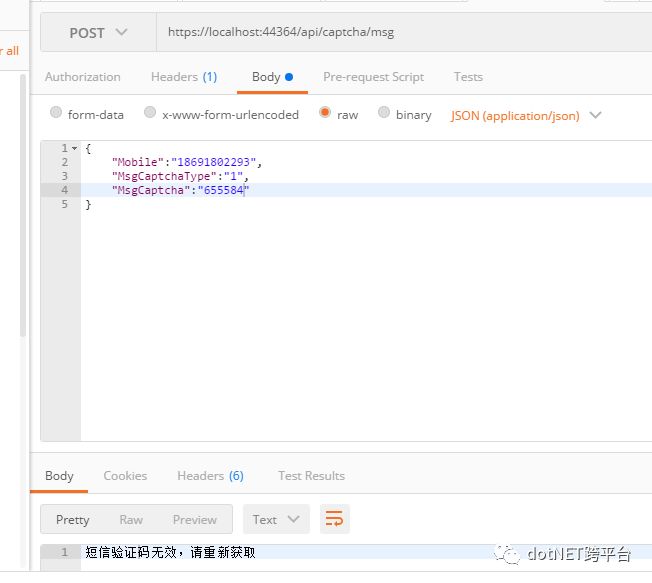The image size is (652, 583).
Task: Open the Tests tab
Action: click(468, 77)
